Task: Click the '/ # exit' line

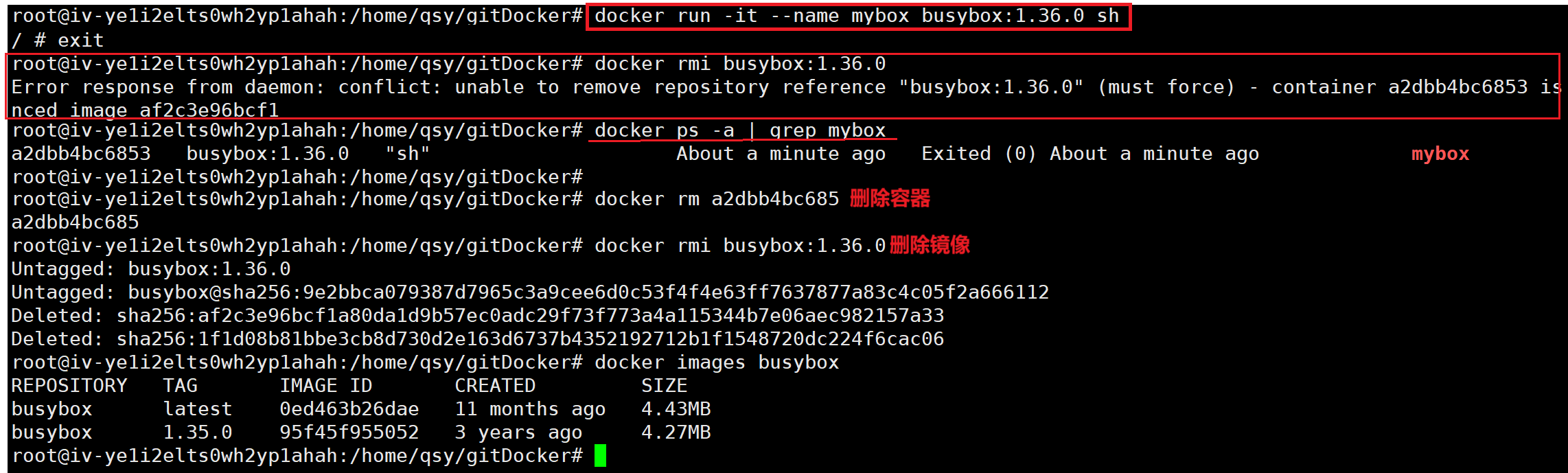Action: click(58, 41)
